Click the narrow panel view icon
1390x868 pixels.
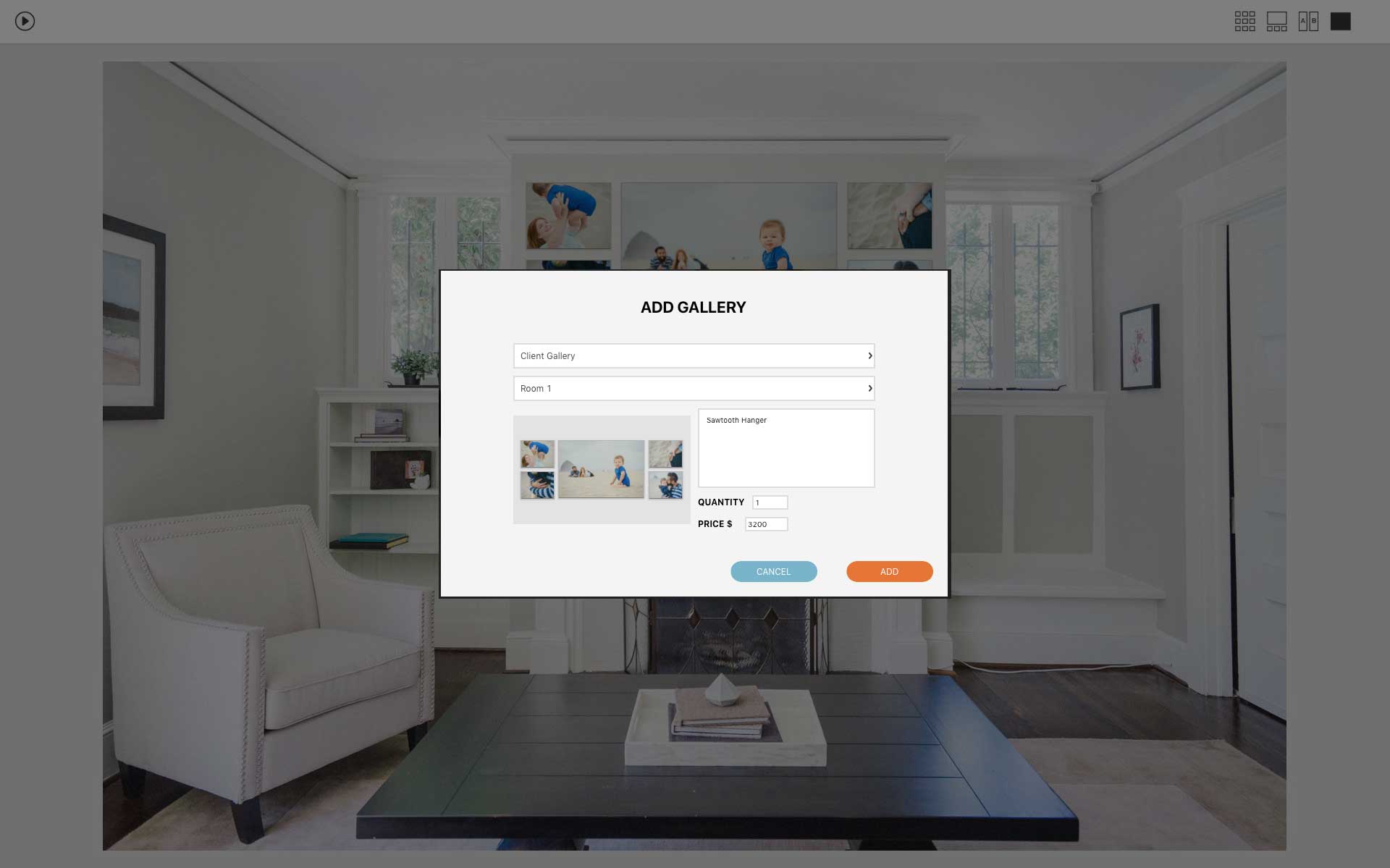coord(1308,20)
